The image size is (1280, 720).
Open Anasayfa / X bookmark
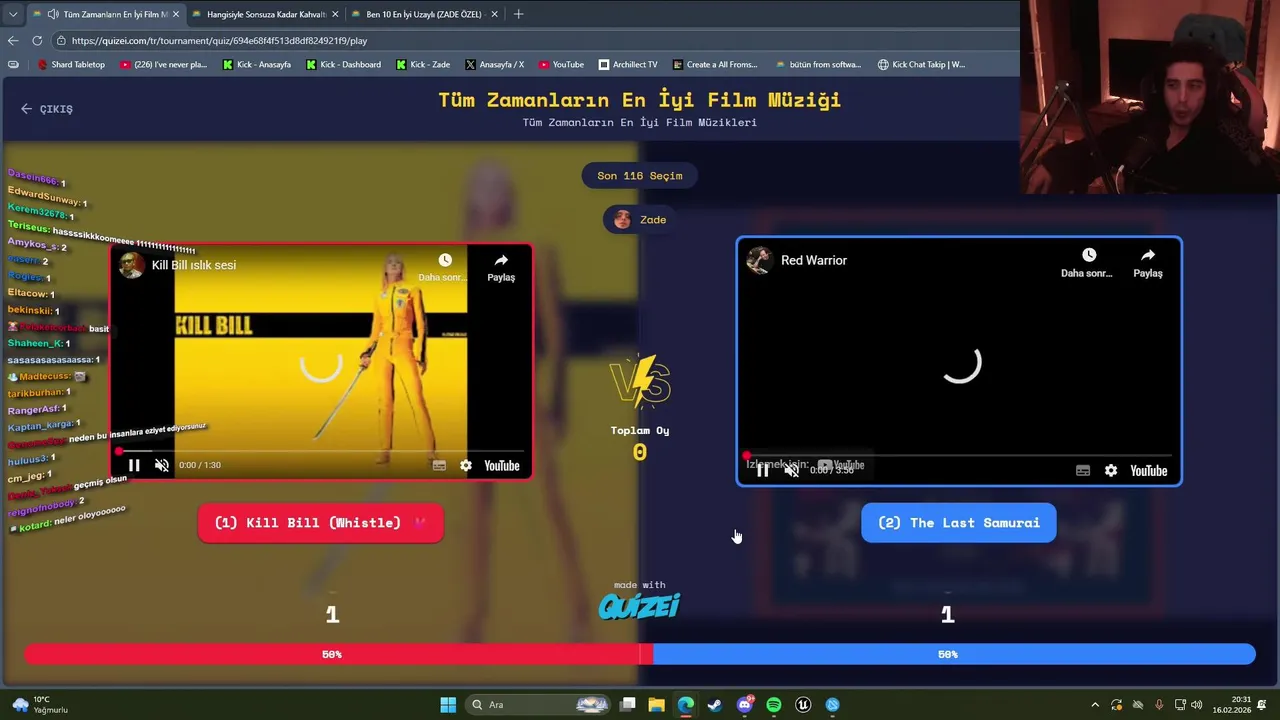tap(494, 64)
